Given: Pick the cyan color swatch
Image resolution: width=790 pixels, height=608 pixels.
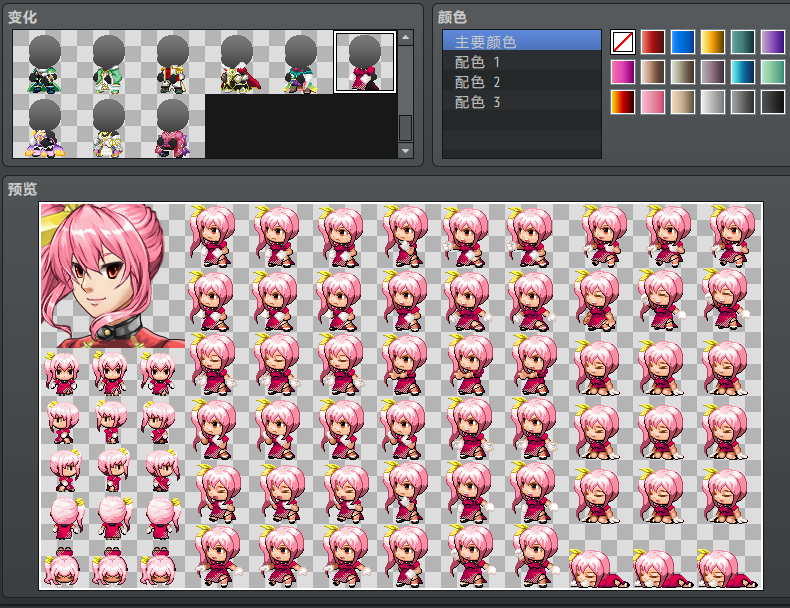Looking at the screenshot, I should coord(743,72).
